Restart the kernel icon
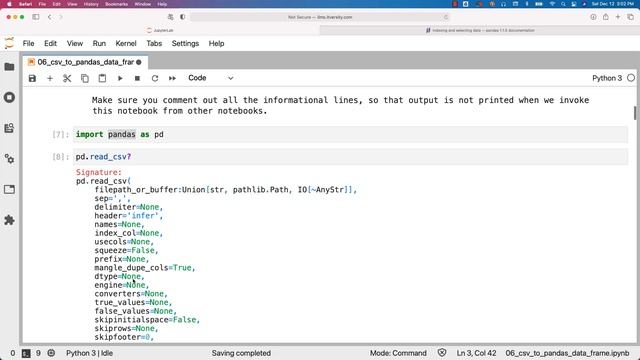Screen dimensions: 640x360 pyautogui.click(x=155, y=78)
